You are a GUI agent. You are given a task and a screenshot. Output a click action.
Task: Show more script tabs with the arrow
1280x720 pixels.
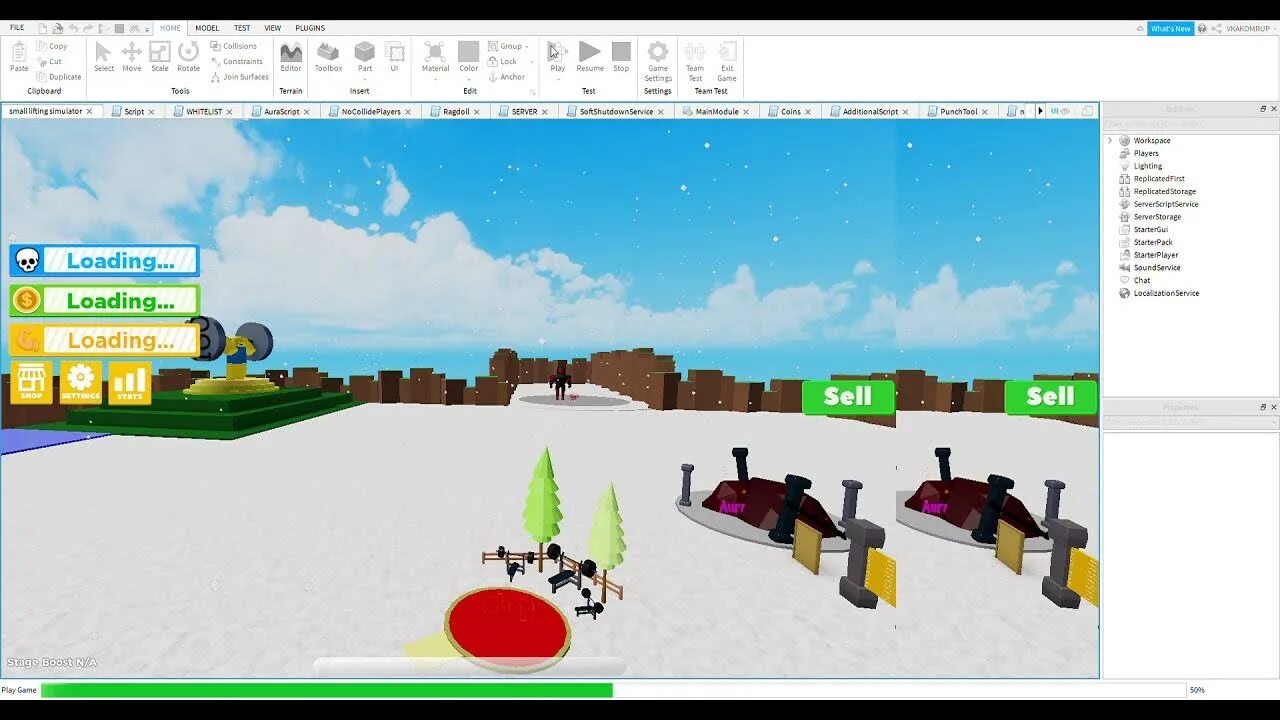[1040, 111]
